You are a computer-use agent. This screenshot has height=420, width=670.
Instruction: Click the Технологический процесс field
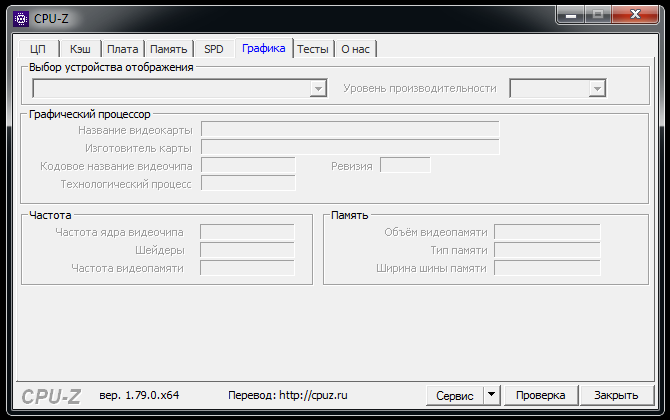[x=248, y=183]
